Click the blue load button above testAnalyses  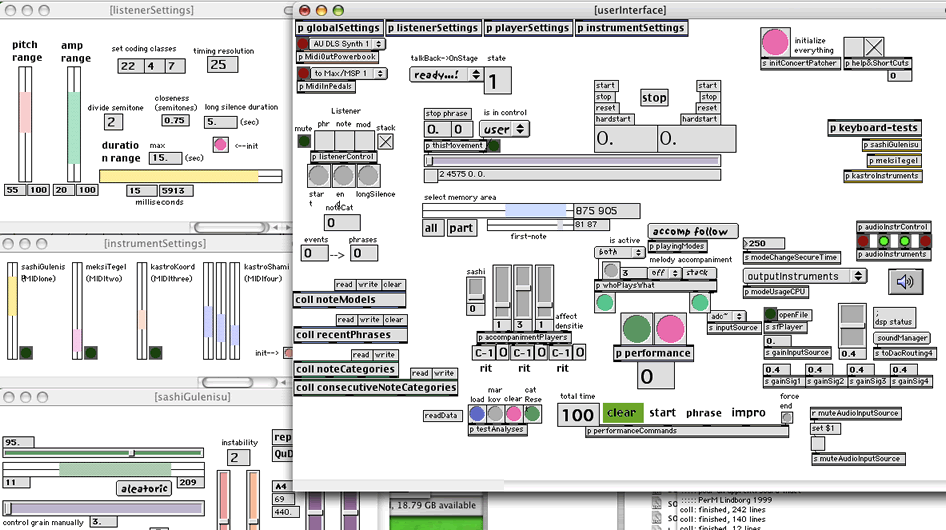(x=477, y=413)
